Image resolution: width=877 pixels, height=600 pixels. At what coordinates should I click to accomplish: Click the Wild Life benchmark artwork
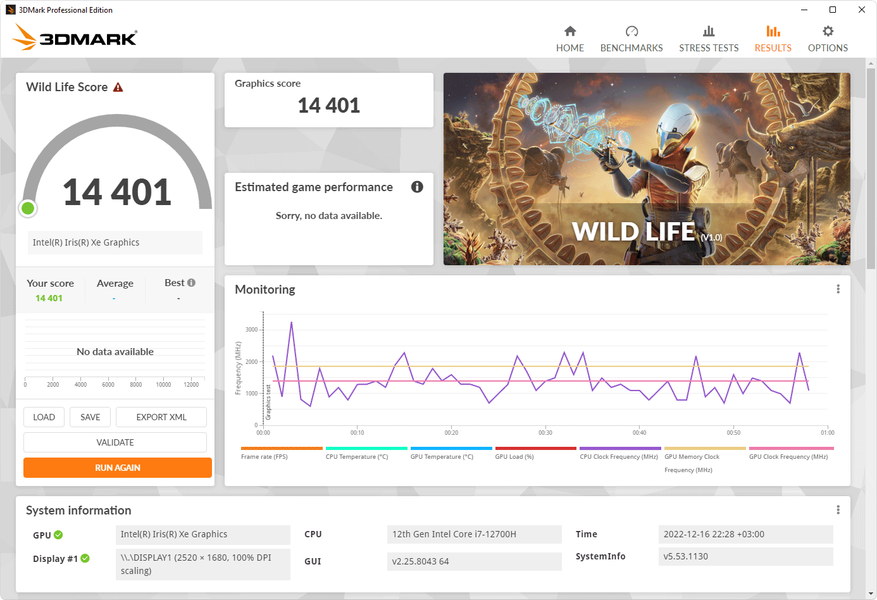pyautogui.click(x=647, y=169)
